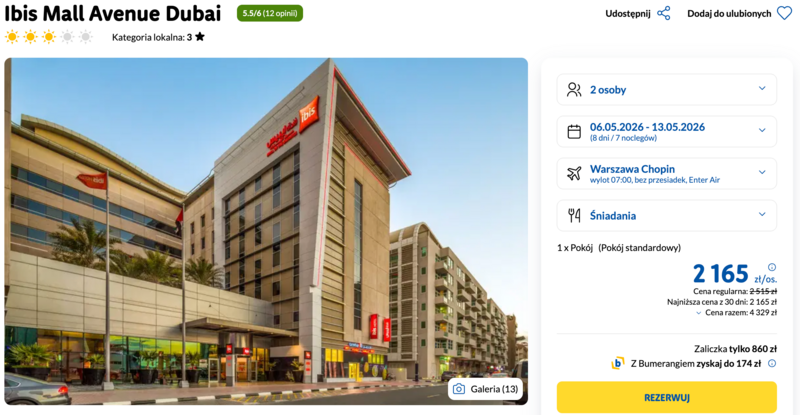Open the date range 06.05.2026 - 13.05.2026 dropdown
The height and width of the screenshot is (415, 800).
click(x=666, y=132)
